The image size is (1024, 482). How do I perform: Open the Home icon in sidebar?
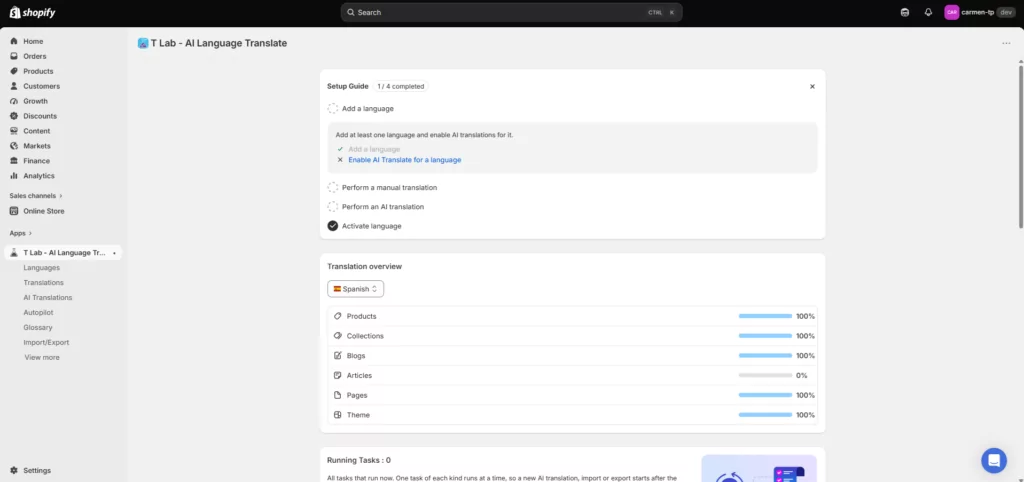14,41
